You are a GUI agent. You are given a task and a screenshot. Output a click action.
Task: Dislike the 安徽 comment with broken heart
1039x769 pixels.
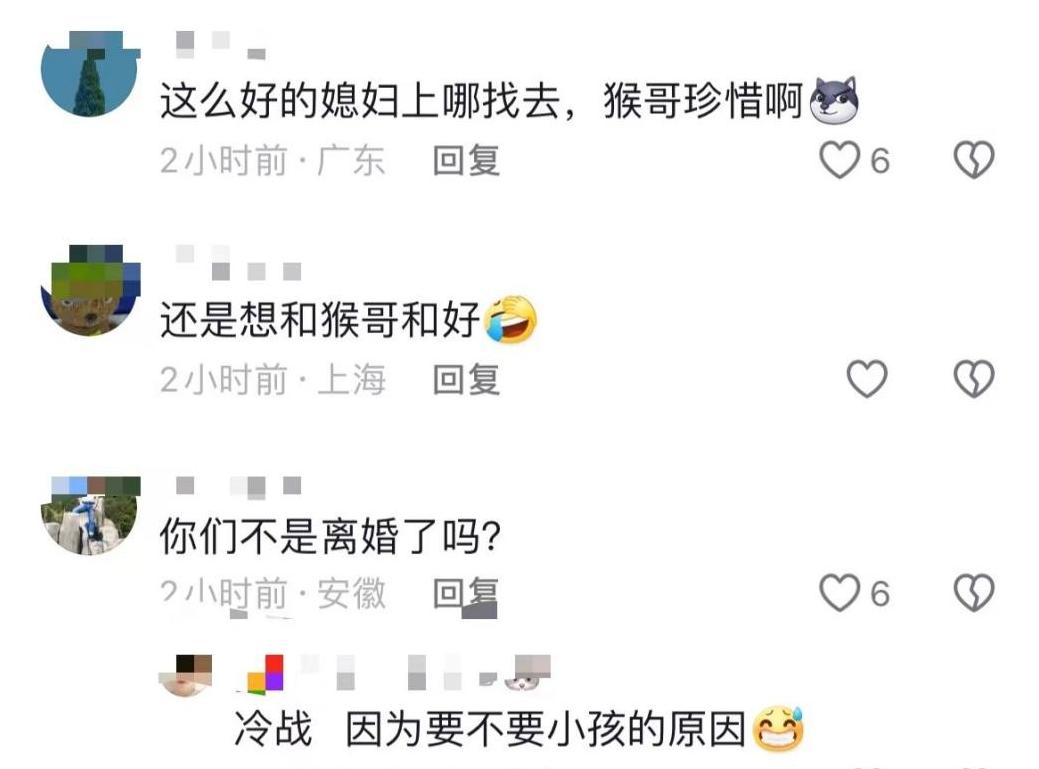tap(973, 592)
